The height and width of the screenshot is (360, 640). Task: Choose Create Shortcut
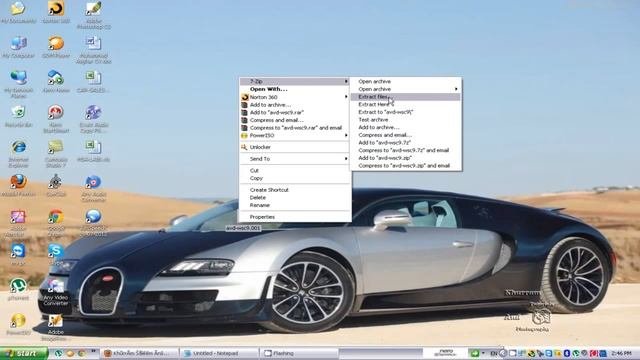[295, 190]
